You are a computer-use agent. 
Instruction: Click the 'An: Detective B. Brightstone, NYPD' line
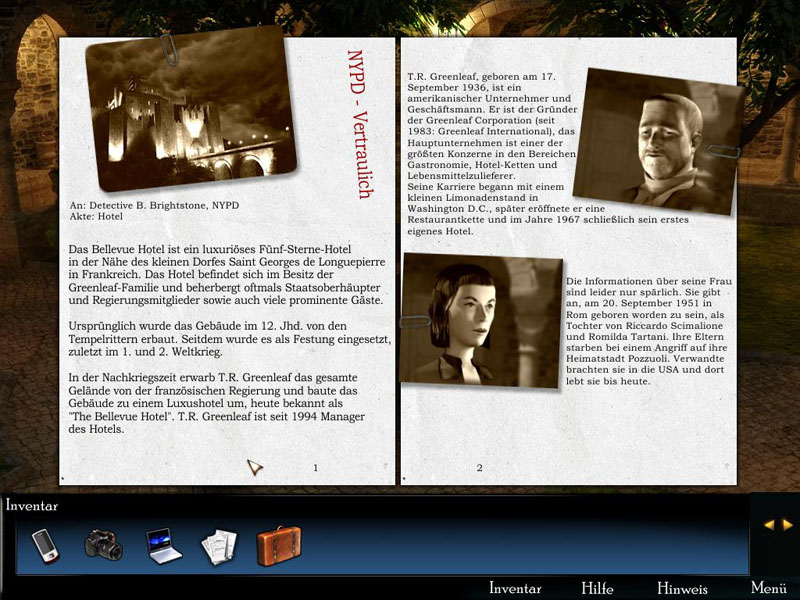pyautogui.click(x=154, y=206)
